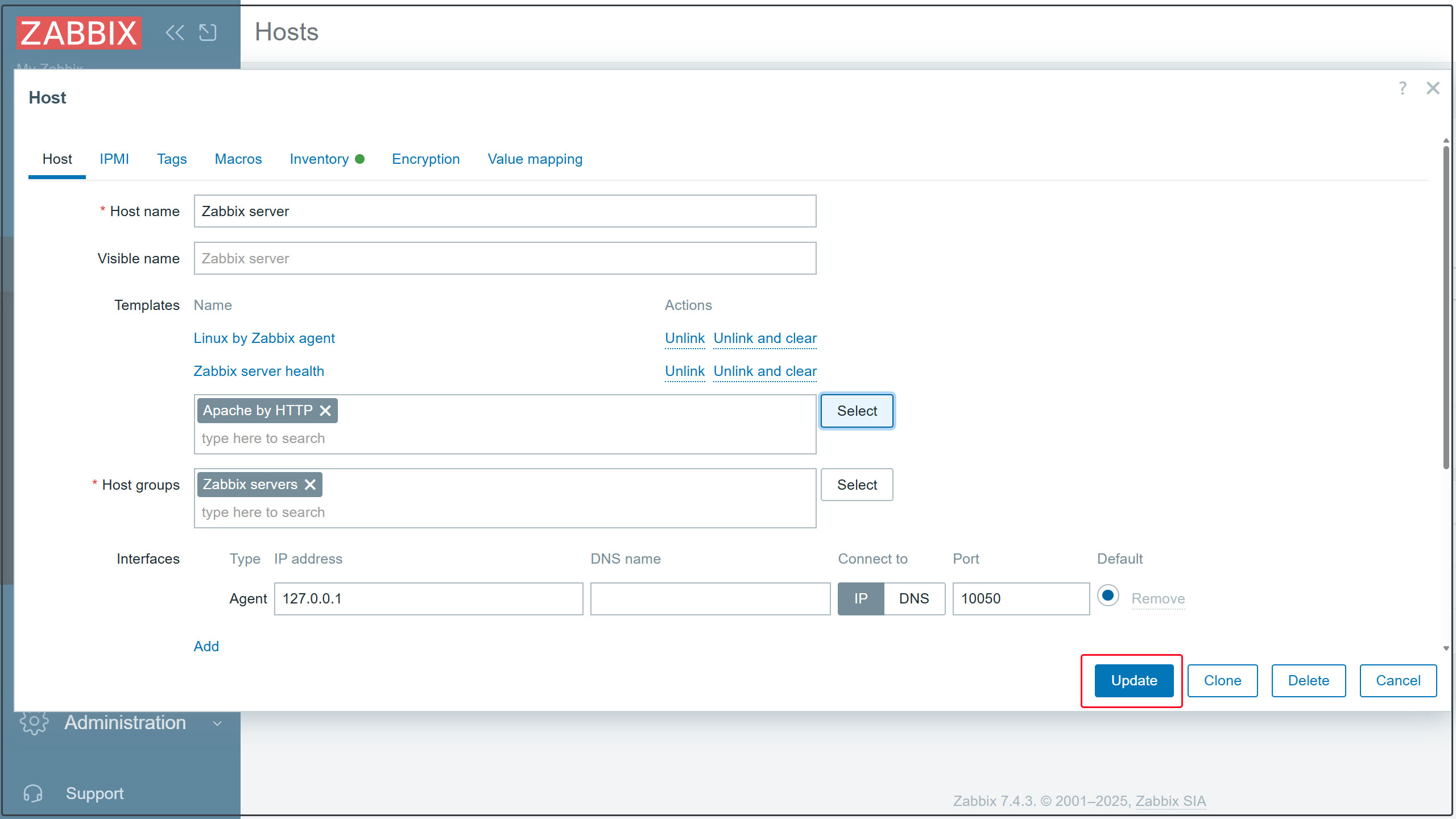This screenshot has width=1456, height=819.
Task: Close the Host dialog with X icon
Action: [1433, 88]
